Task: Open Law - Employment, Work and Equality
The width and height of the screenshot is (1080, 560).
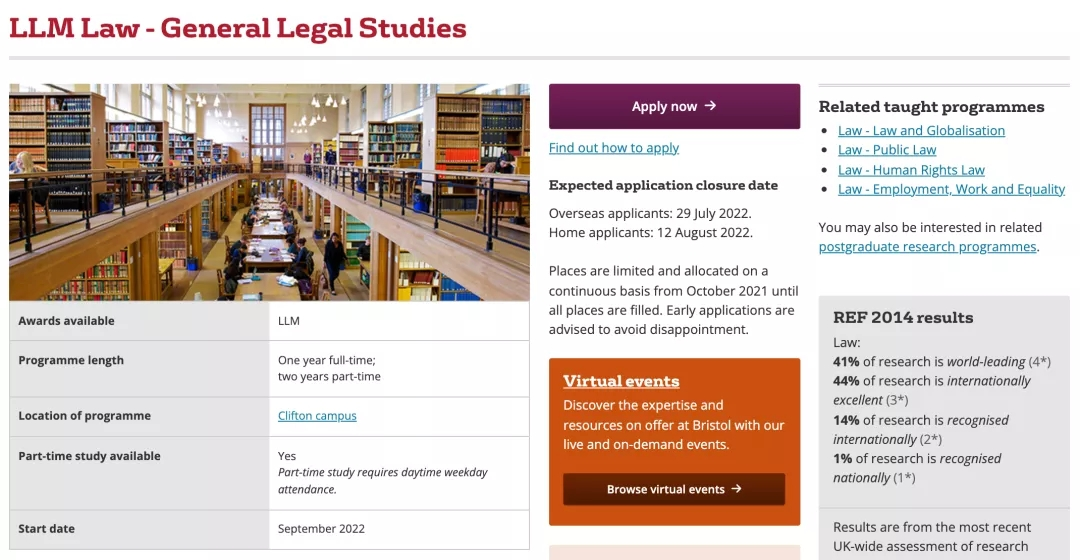Action: (x=951, y=189)
